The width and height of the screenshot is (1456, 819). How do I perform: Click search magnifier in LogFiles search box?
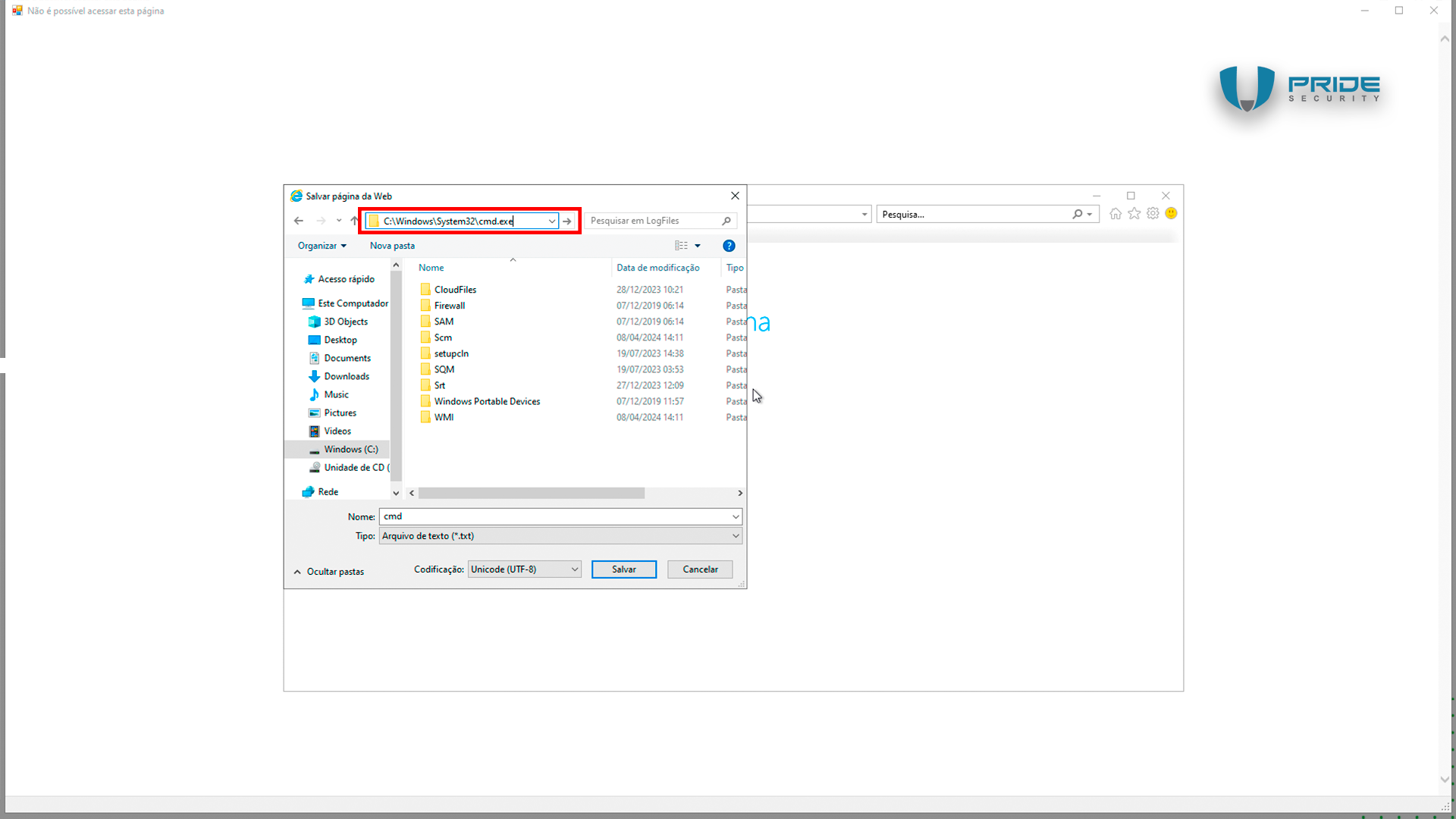coord(726,221)
